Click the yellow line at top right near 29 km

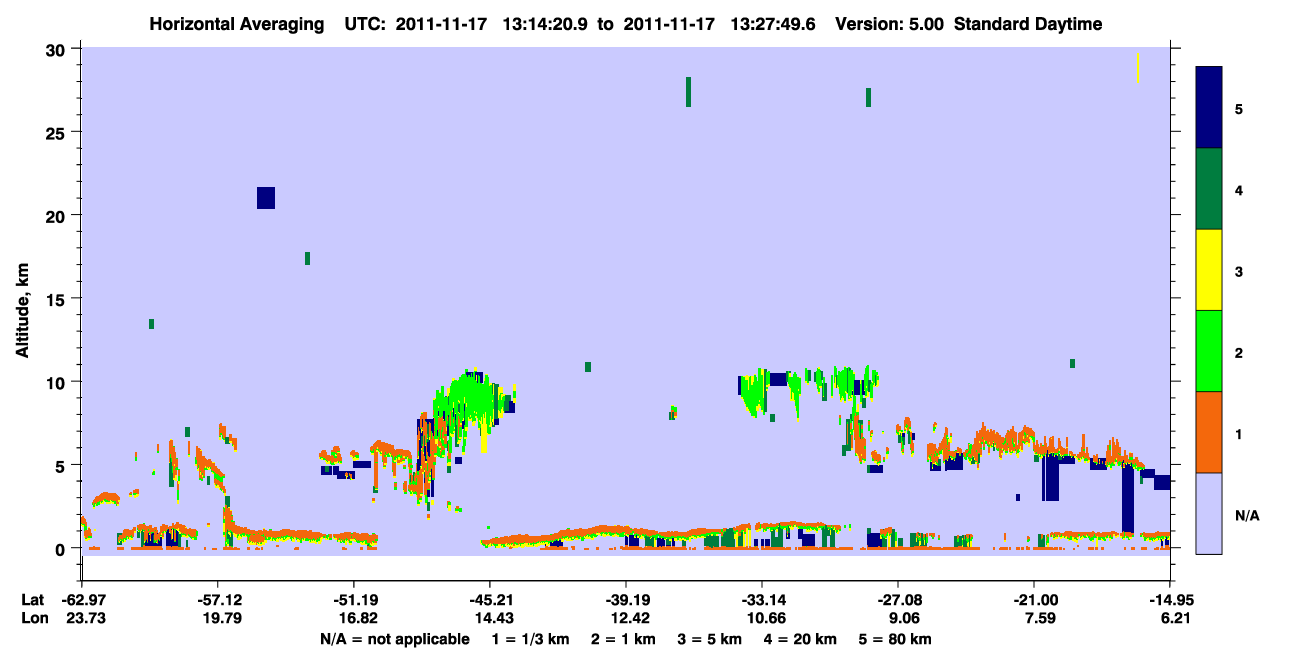pos(1138,69)
